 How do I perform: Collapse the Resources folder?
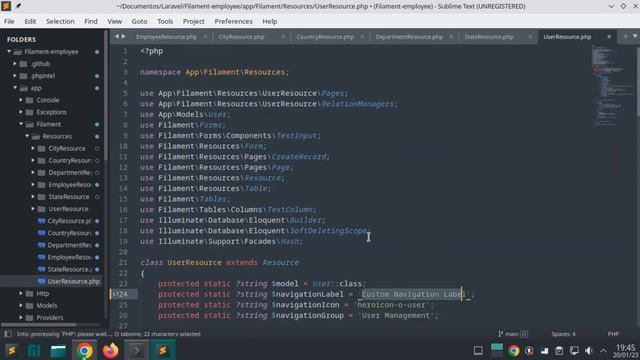pos(27,136)
